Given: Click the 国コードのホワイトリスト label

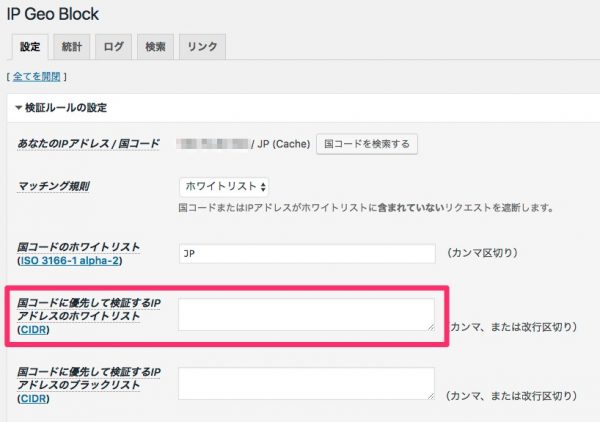Looking at the screenshot, I should (78, 247).
